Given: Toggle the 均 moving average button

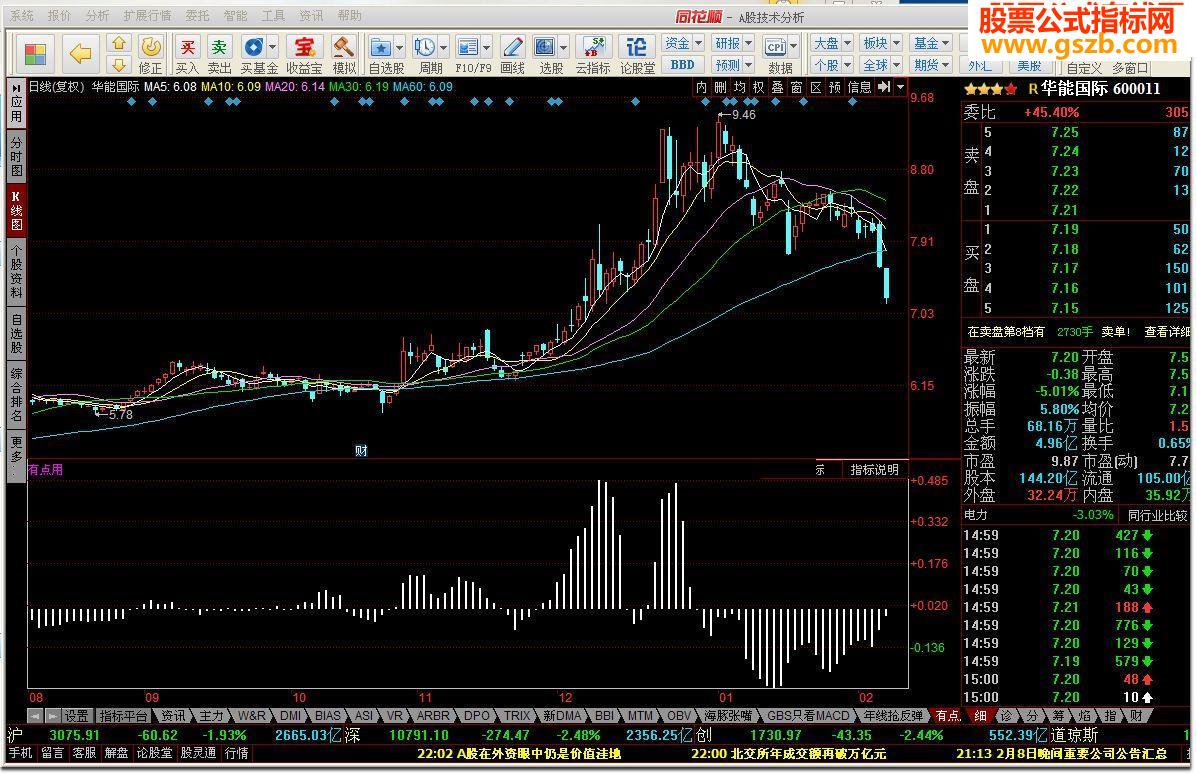Looking at the screenshot, I should pos(739,88).
